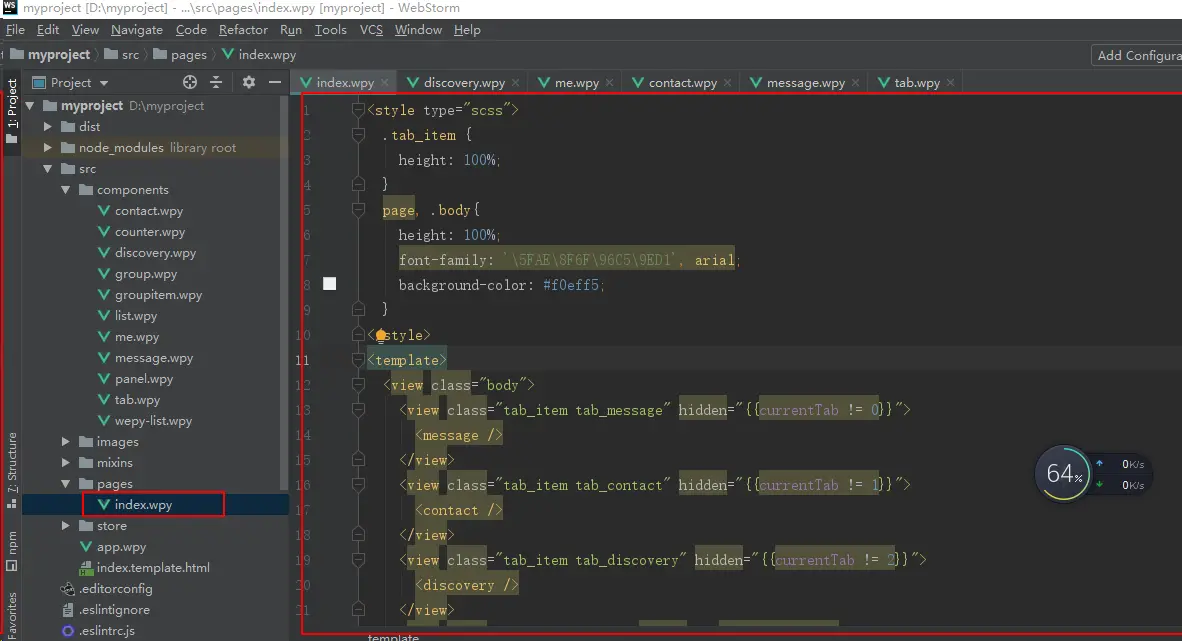Click the collapse all icon in Project panel
The height and width of the screenshot is (641, 1182).
[216, 82]
